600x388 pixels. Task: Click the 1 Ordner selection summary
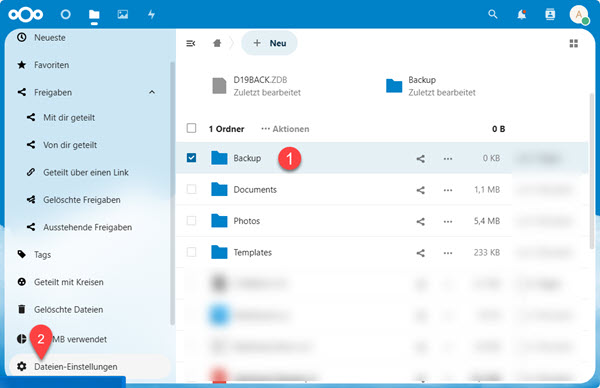click(x=226, y=129)
